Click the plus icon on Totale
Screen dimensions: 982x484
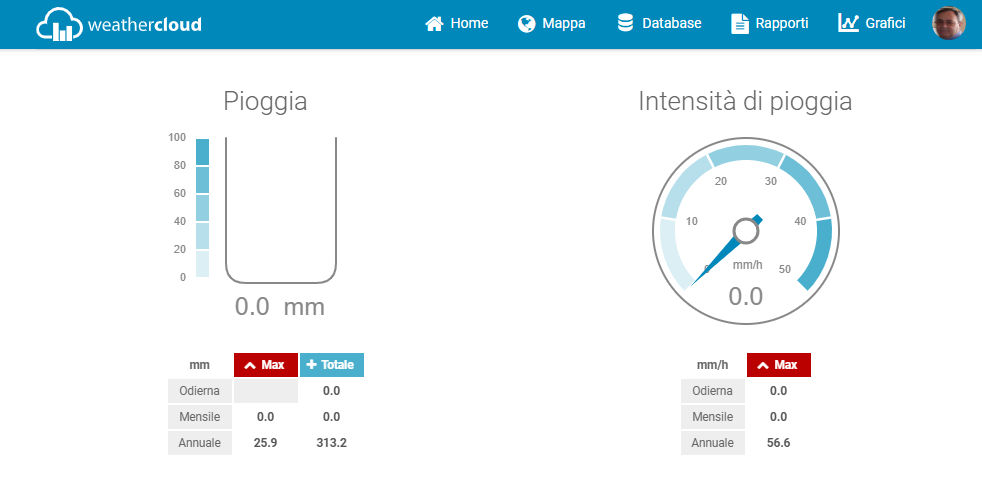coord(310,365)
